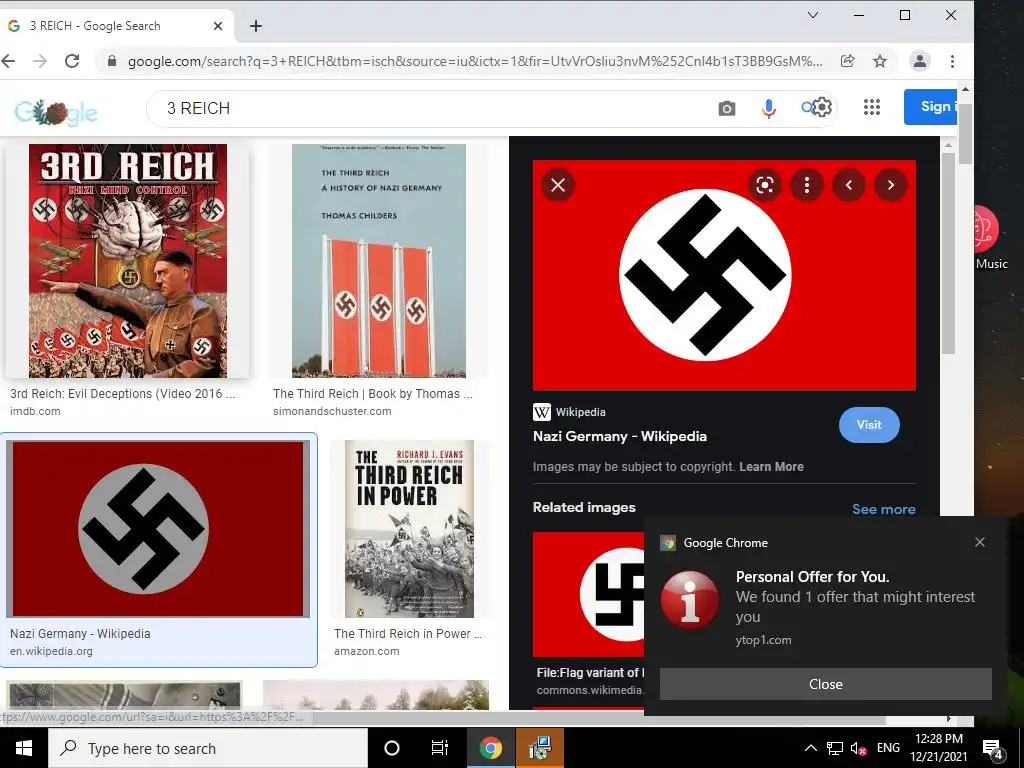Close the image preview panel
This screenshot has height=768, width=1024.
click(x=558, y=185)
